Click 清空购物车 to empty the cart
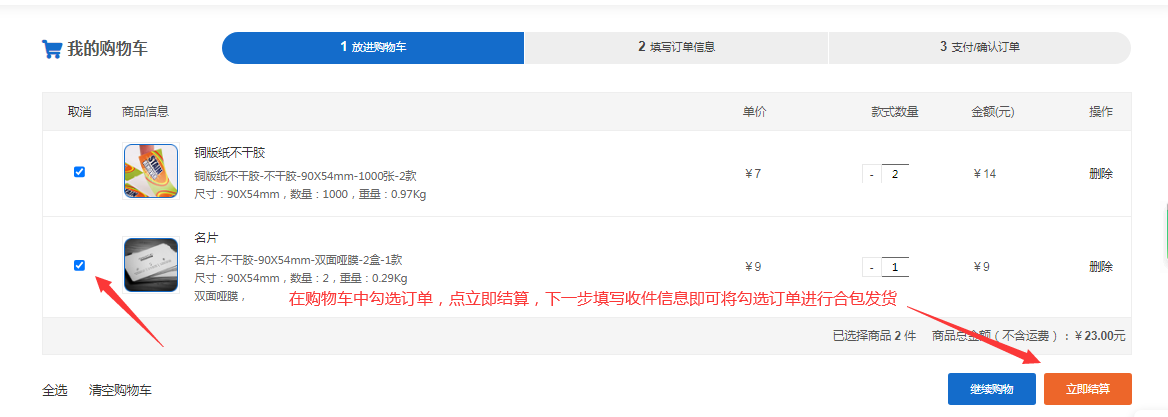Viewport: 1168px width, 417px height. (120, 391)
